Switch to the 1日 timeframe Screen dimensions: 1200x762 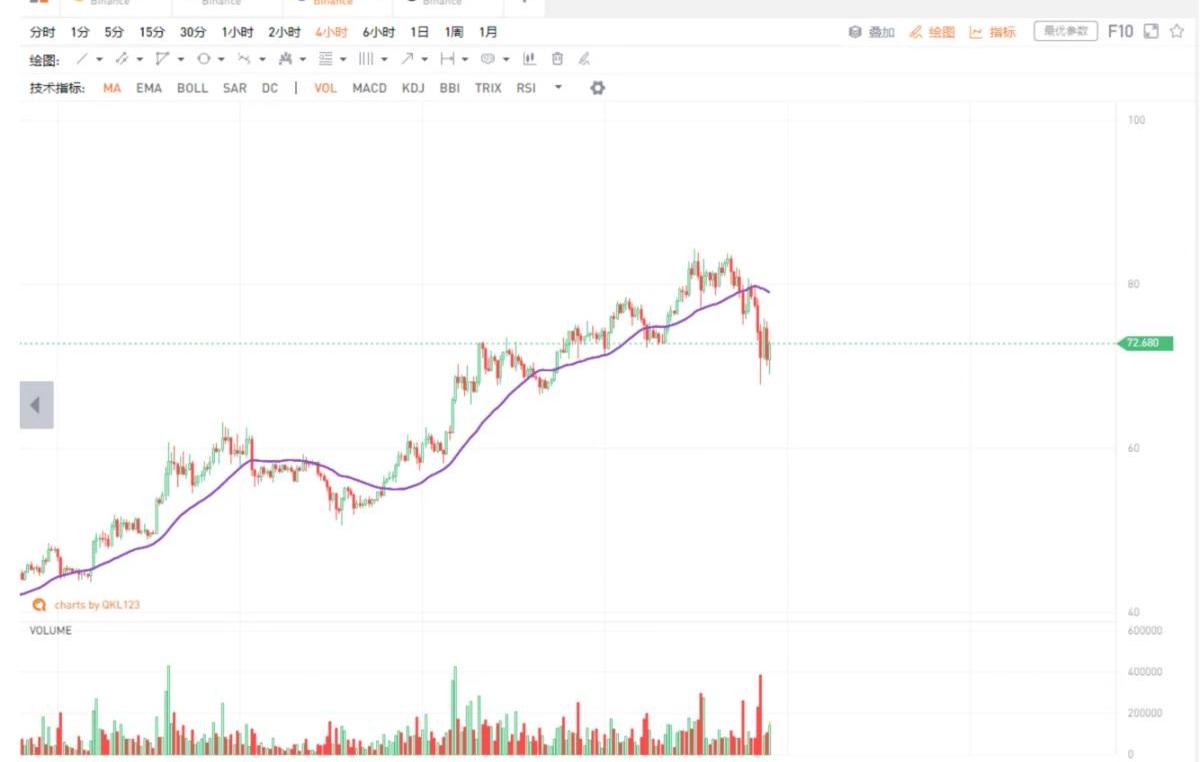tap(420, 32)
